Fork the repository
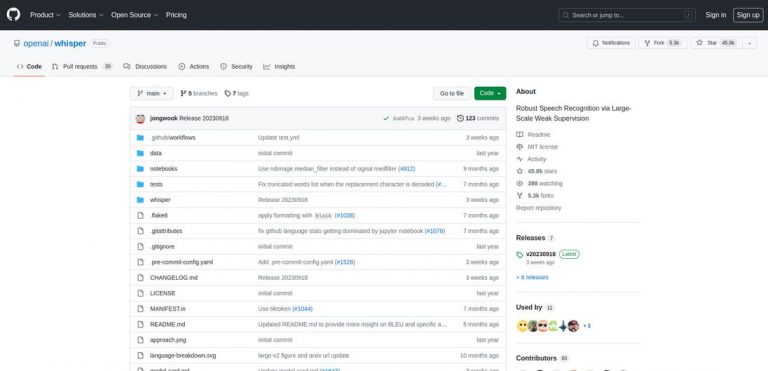The height and width of the screenshot is (371, 768). (x=662, y=43)
